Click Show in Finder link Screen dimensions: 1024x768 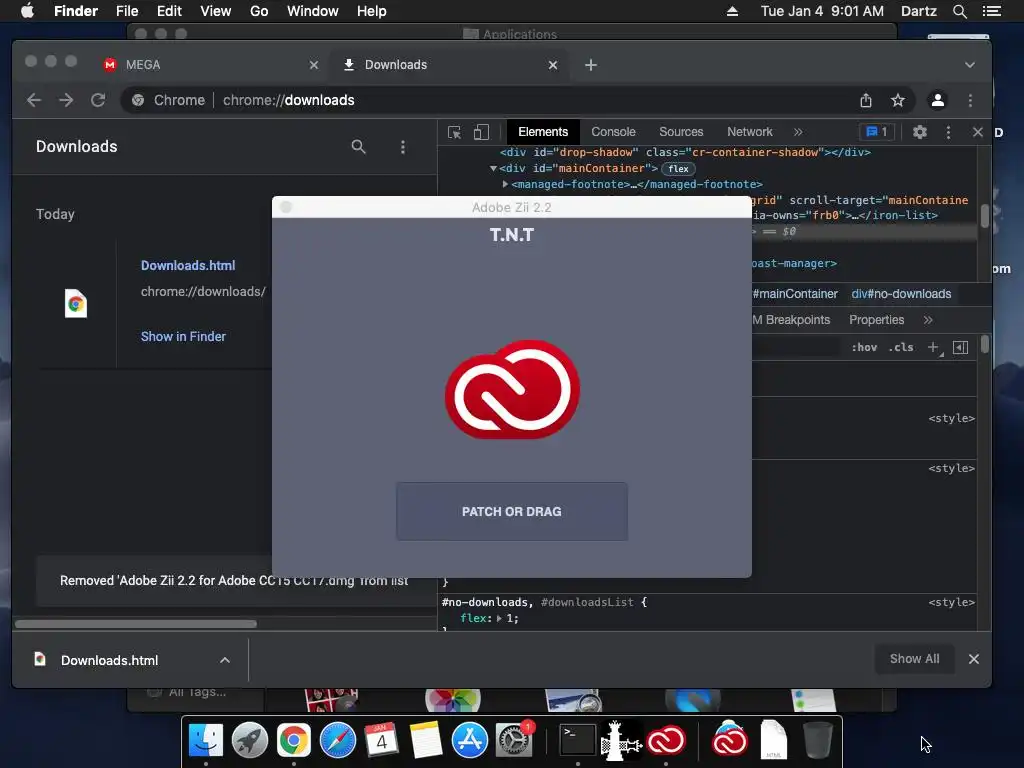click(184, 336)
